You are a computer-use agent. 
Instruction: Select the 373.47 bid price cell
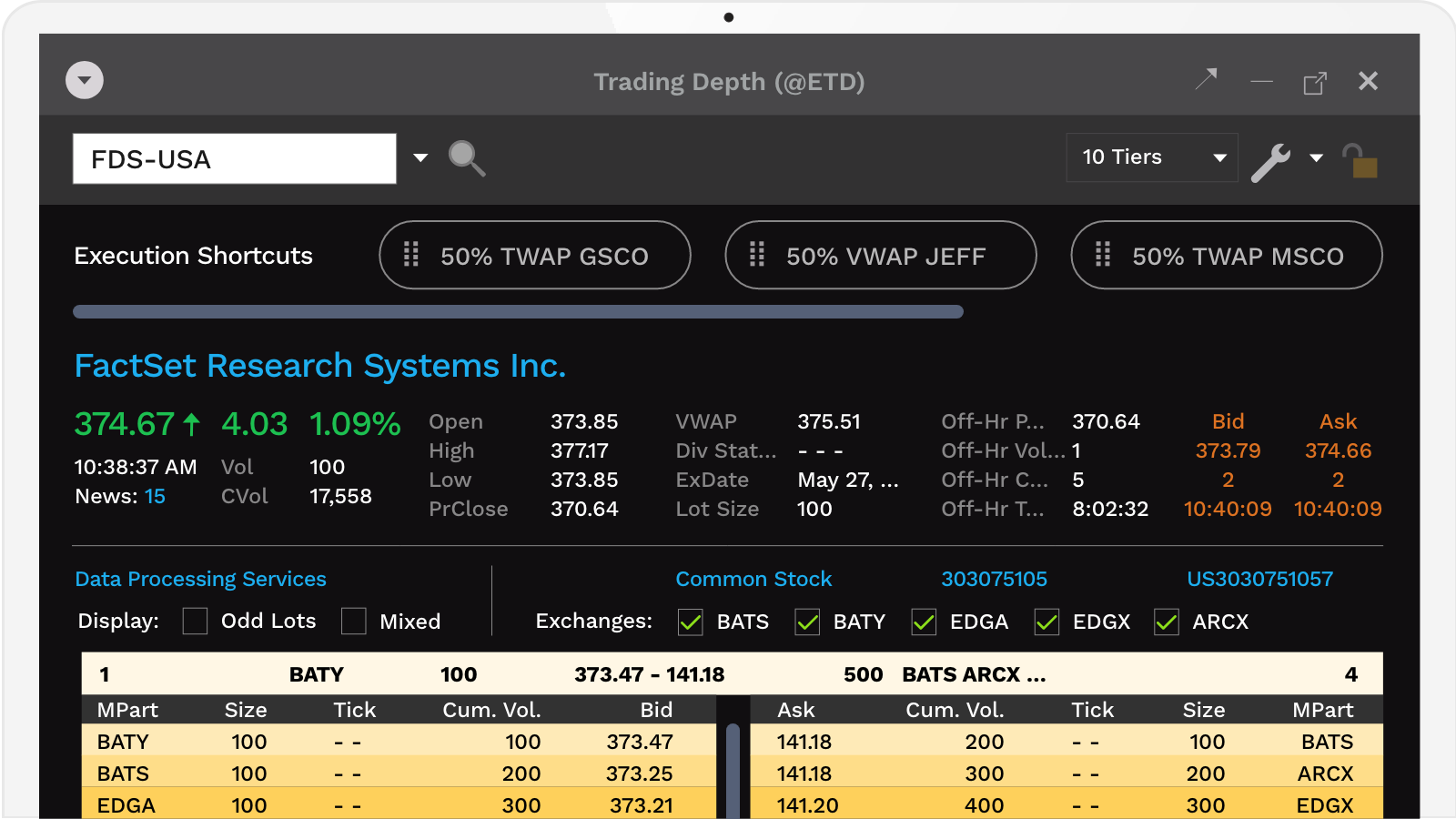(x=640, y=742)
